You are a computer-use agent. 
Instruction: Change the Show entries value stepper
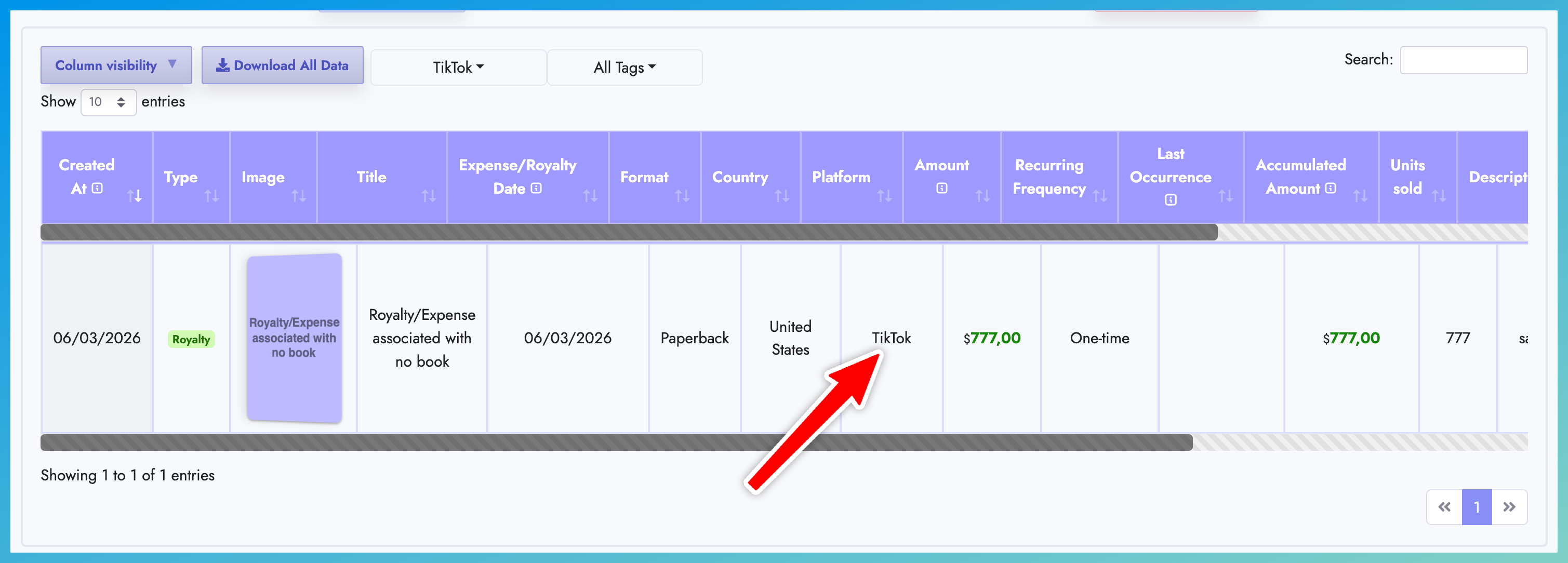[x=122, y=102]
